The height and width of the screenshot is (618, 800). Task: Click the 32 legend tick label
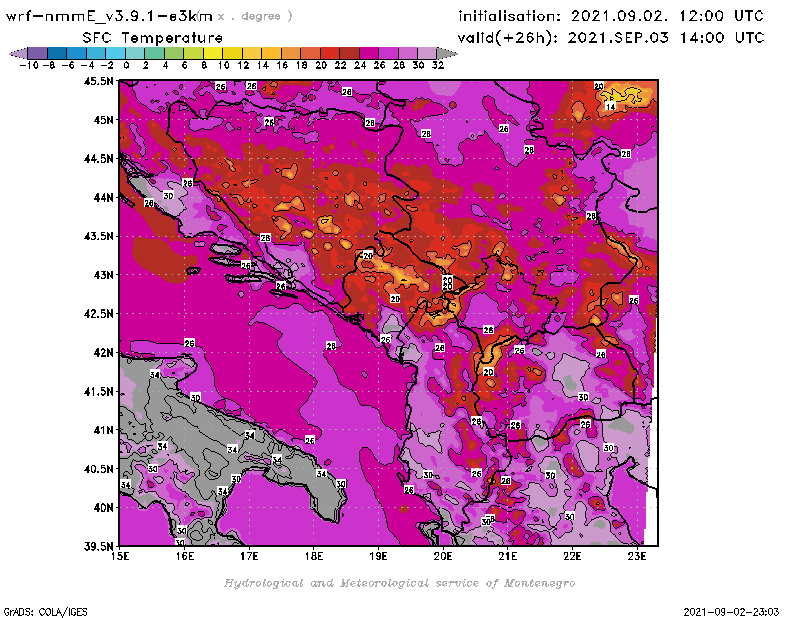tap(438, 65)
